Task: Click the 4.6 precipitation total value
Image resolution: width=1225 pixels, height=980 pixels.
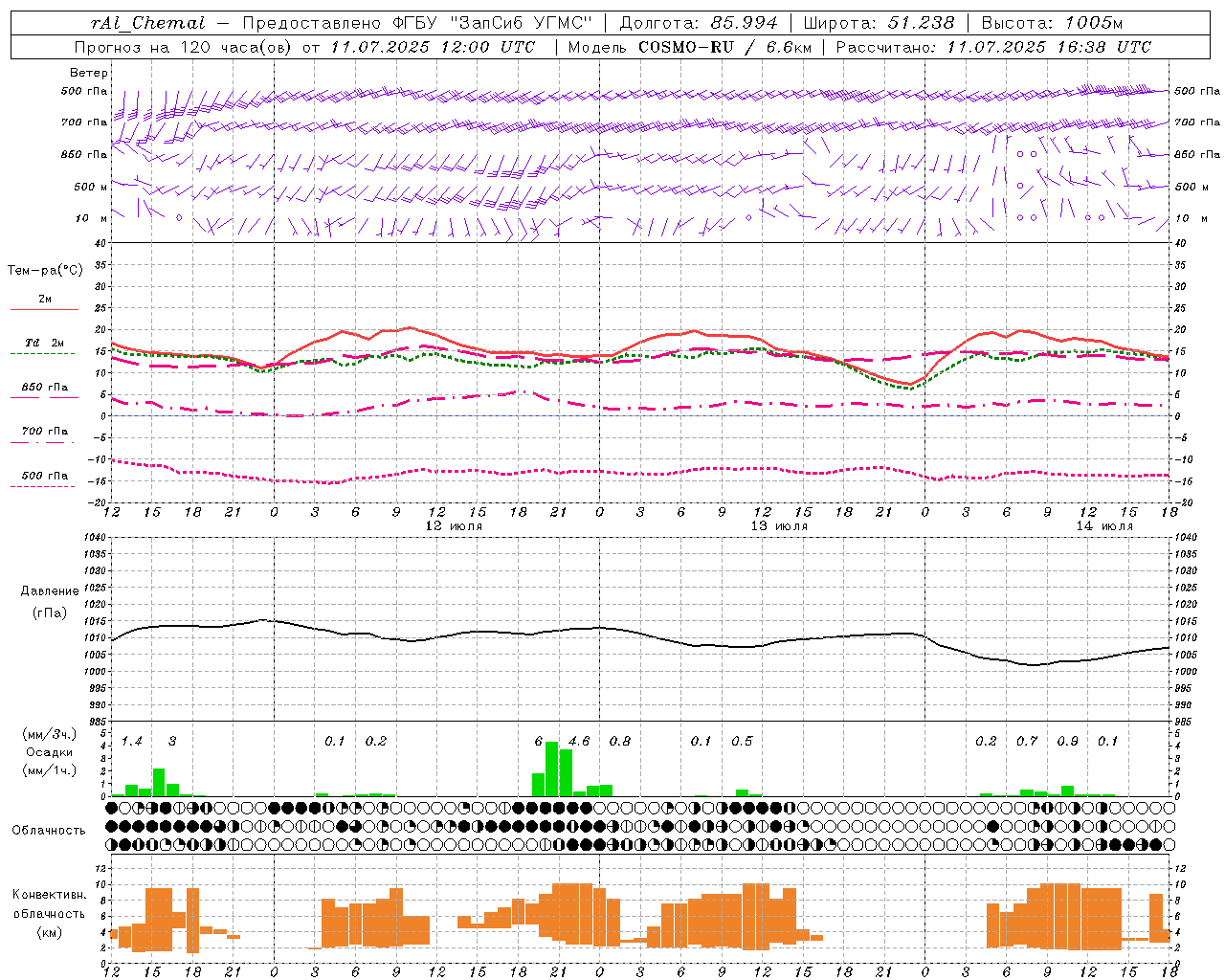Action: tap(579, 741)
